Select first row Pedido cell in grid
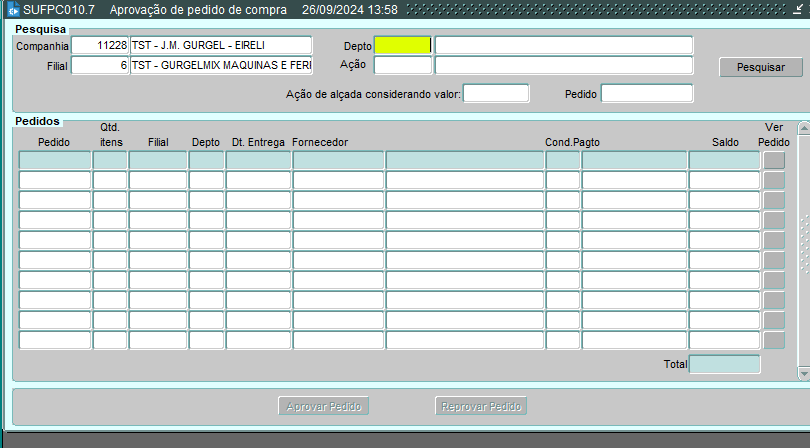This screenshot has width=810, height=448. [55, 160]
